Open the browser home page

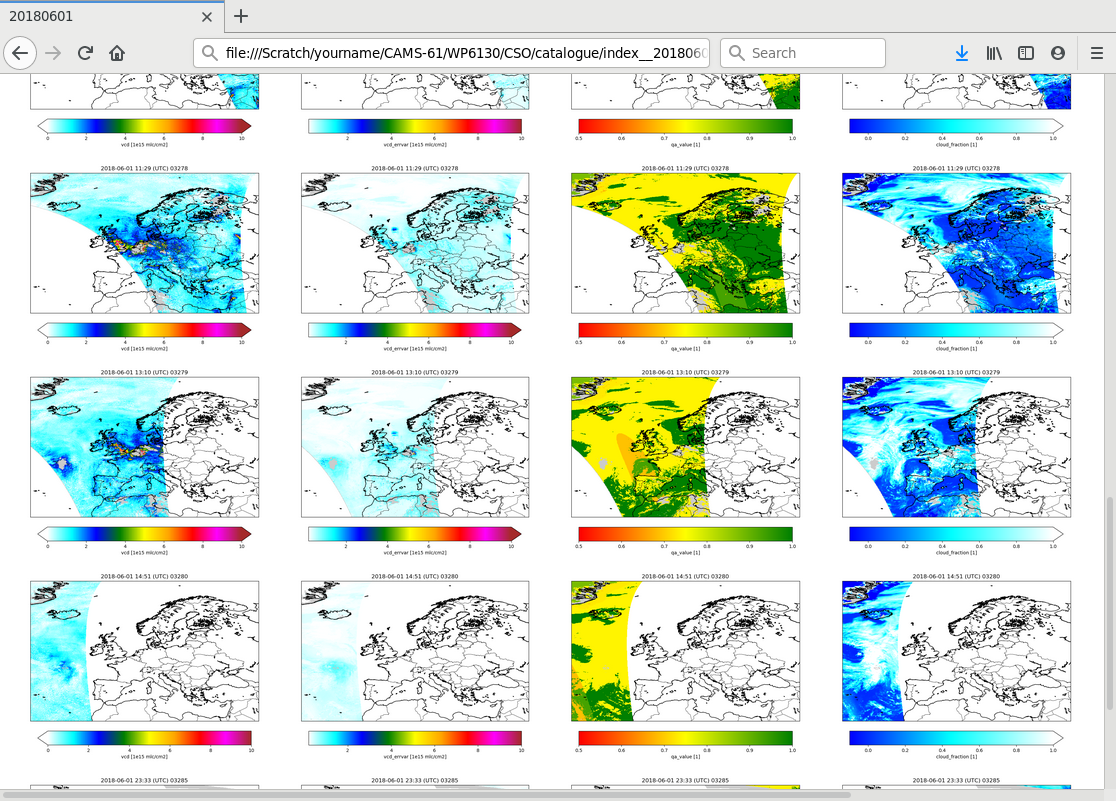pos(117,53)
